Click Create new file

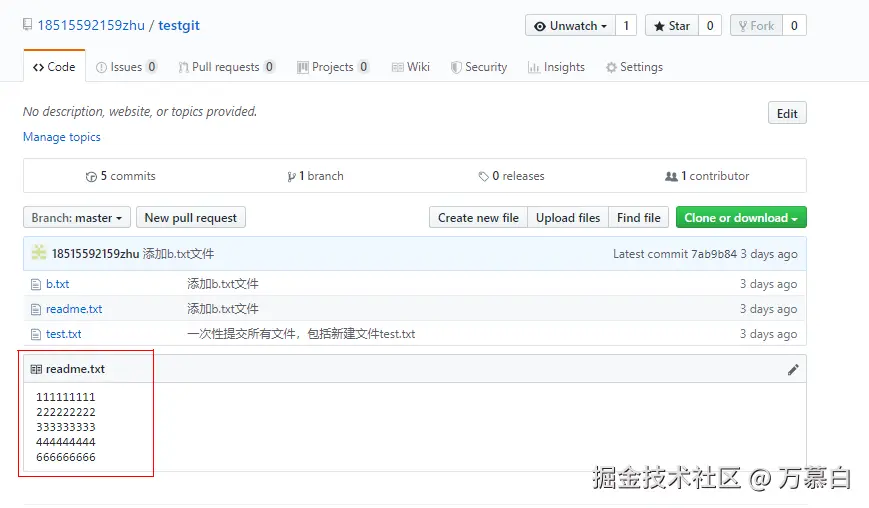click(478, 218)
